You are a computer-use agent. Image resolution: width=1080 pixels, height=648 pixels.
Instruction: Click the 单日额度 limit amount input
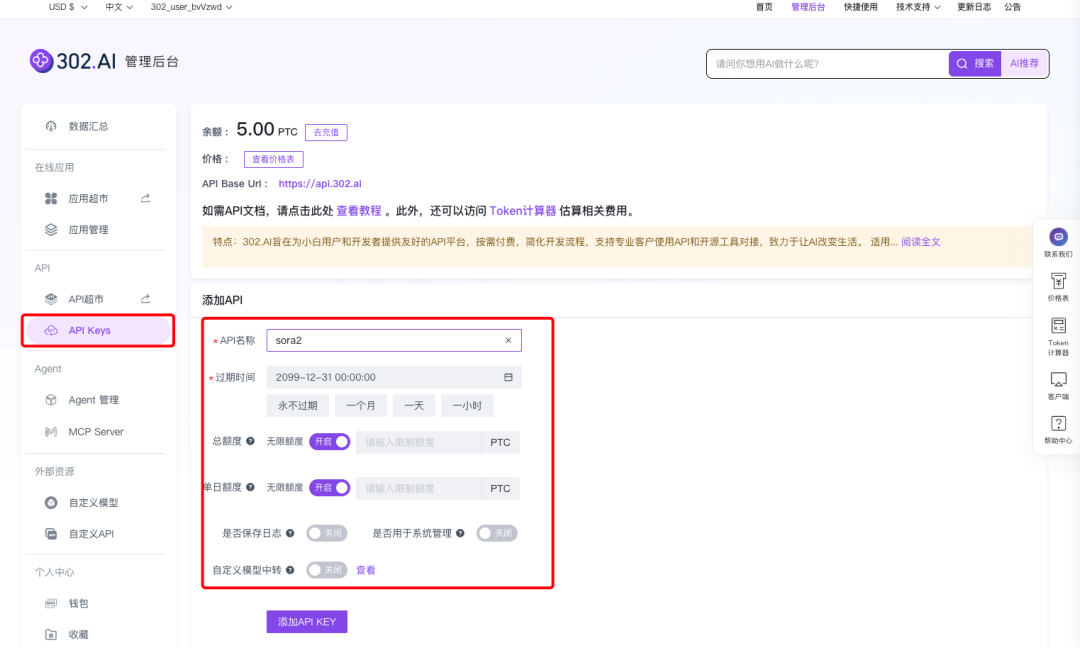[418, 488]
